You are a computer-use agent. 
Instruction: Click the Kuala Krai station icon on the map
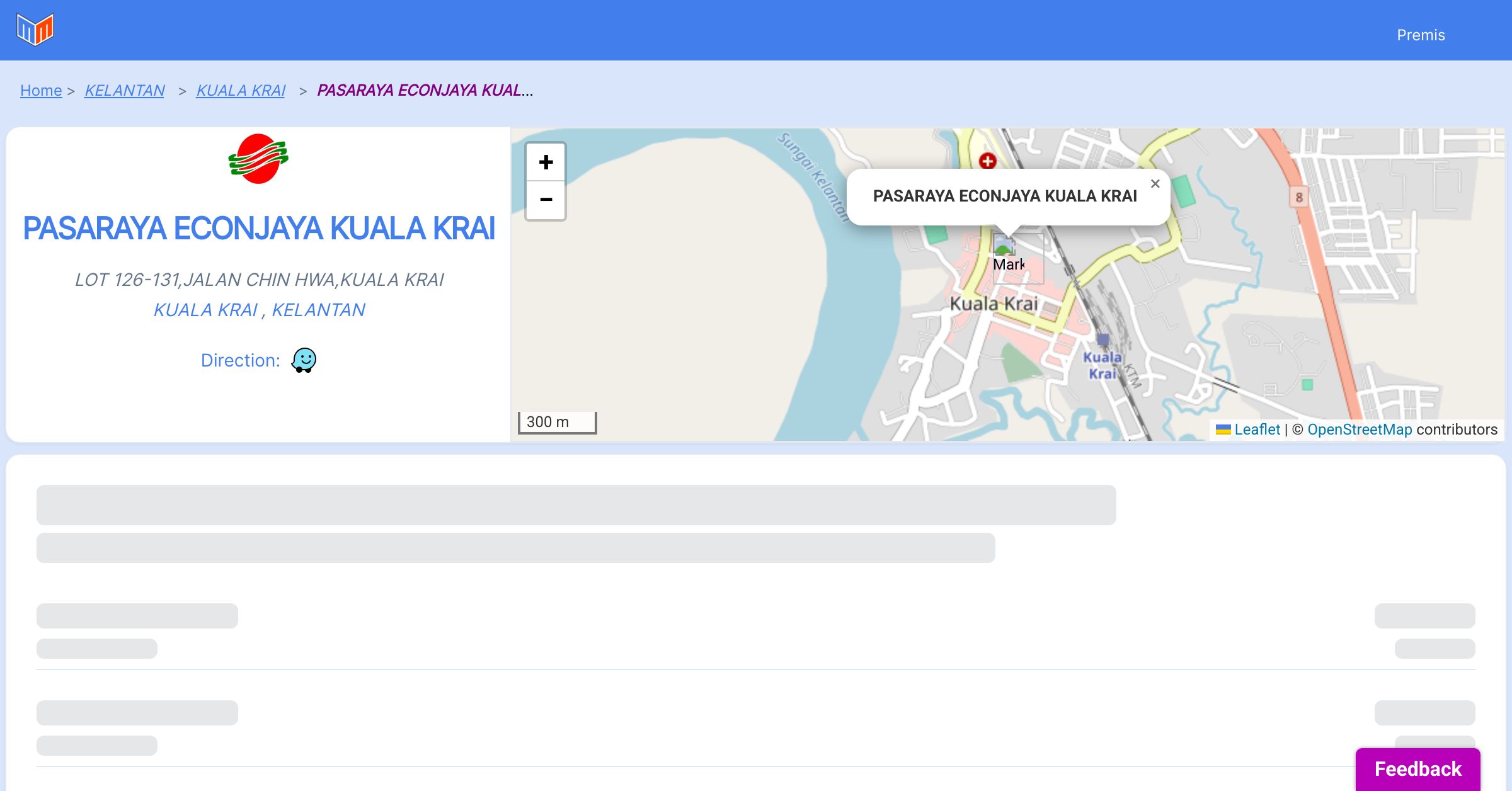pos(1102,340)
